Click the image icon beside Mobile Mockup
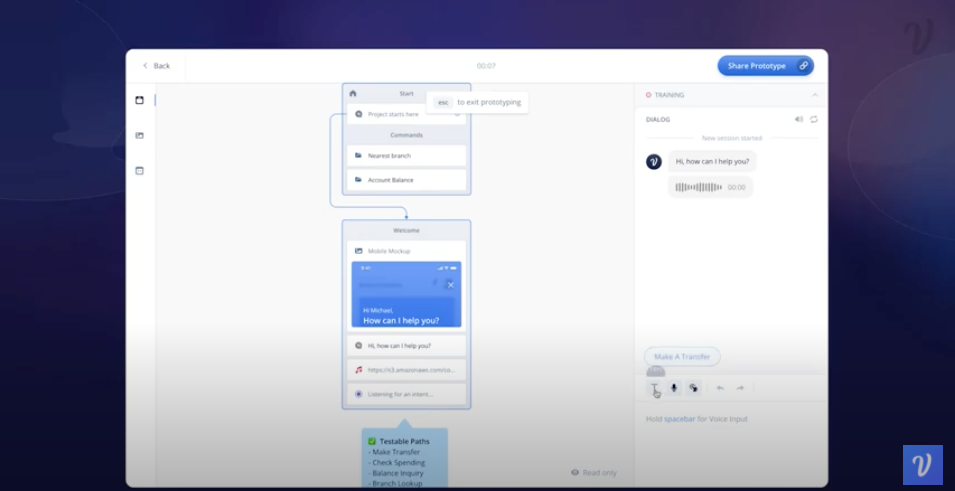 tap(358, 251)
